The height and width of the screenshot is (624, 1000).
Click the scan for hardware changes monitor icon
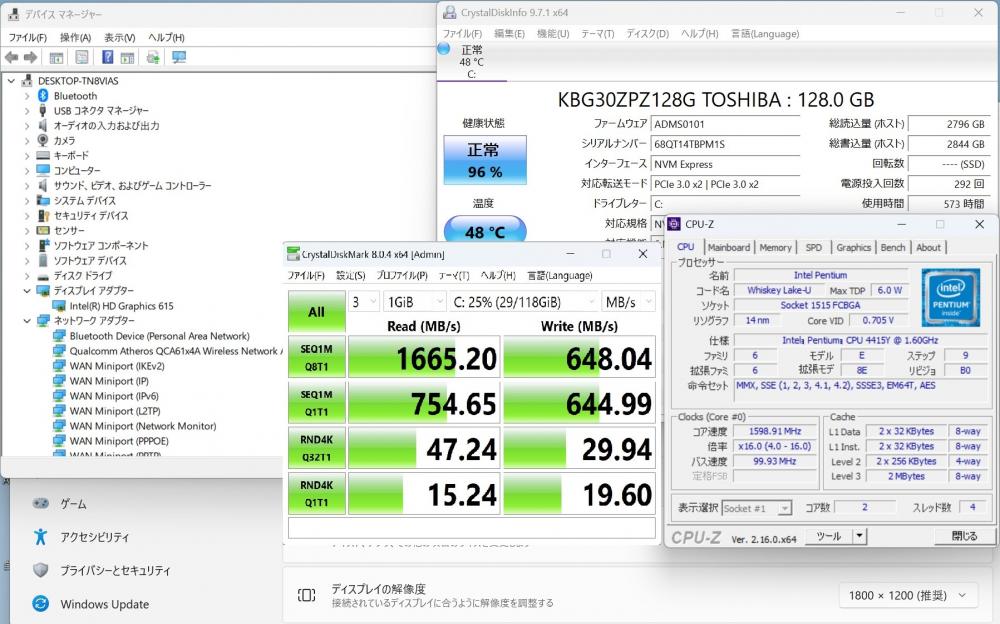pos(179,58)
